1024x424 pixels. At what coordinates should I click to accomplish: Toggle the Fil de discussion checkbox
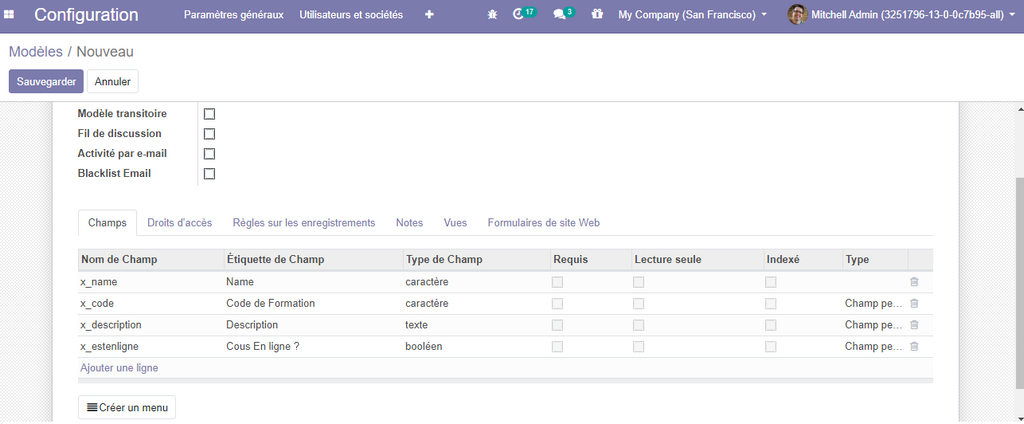pos(209,134)
